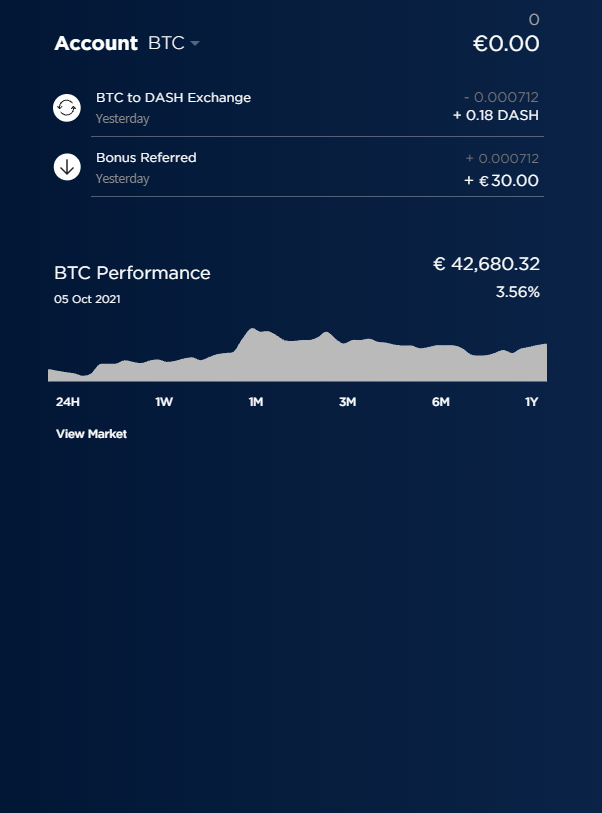Click the BTC Performance heading
This screenshot has width=602, height=813.
point(132,273)
